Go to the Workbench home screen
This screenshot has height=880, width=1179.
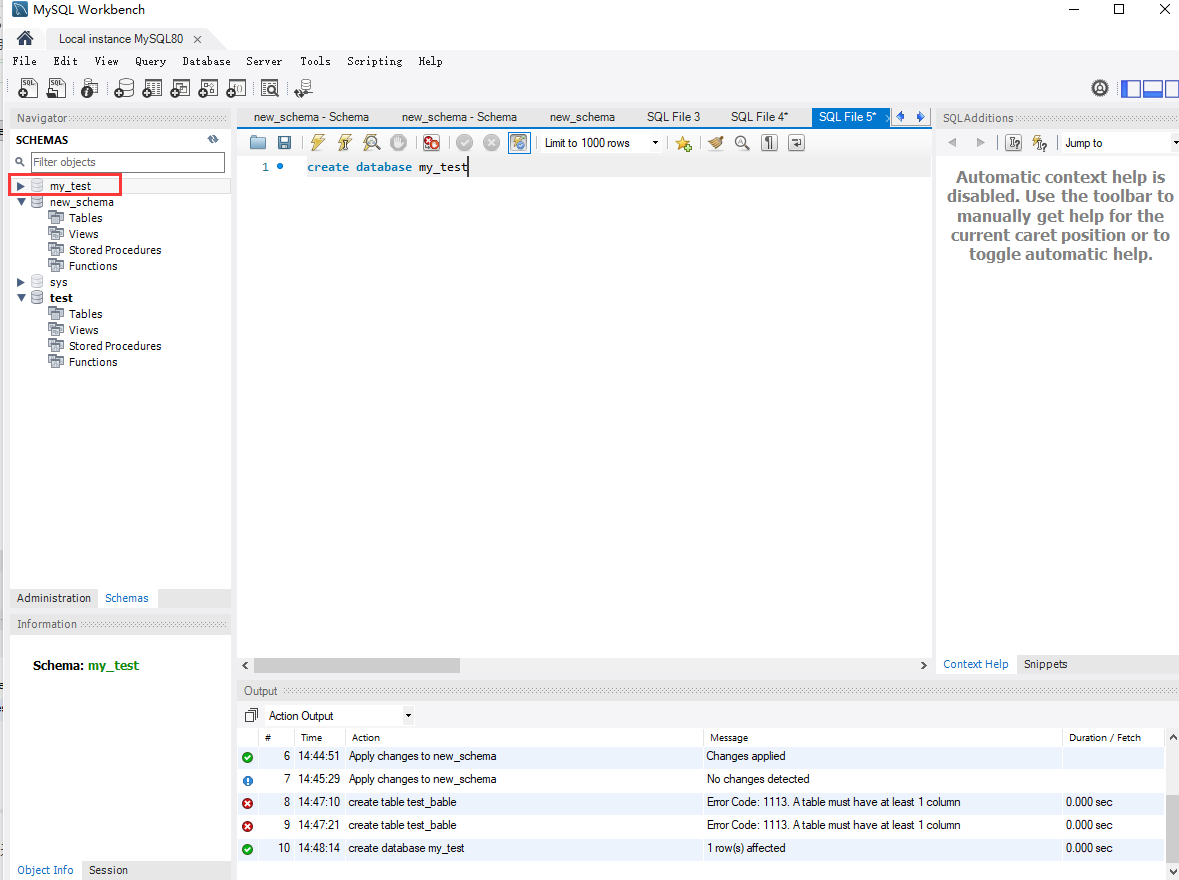tap(25, 38)
